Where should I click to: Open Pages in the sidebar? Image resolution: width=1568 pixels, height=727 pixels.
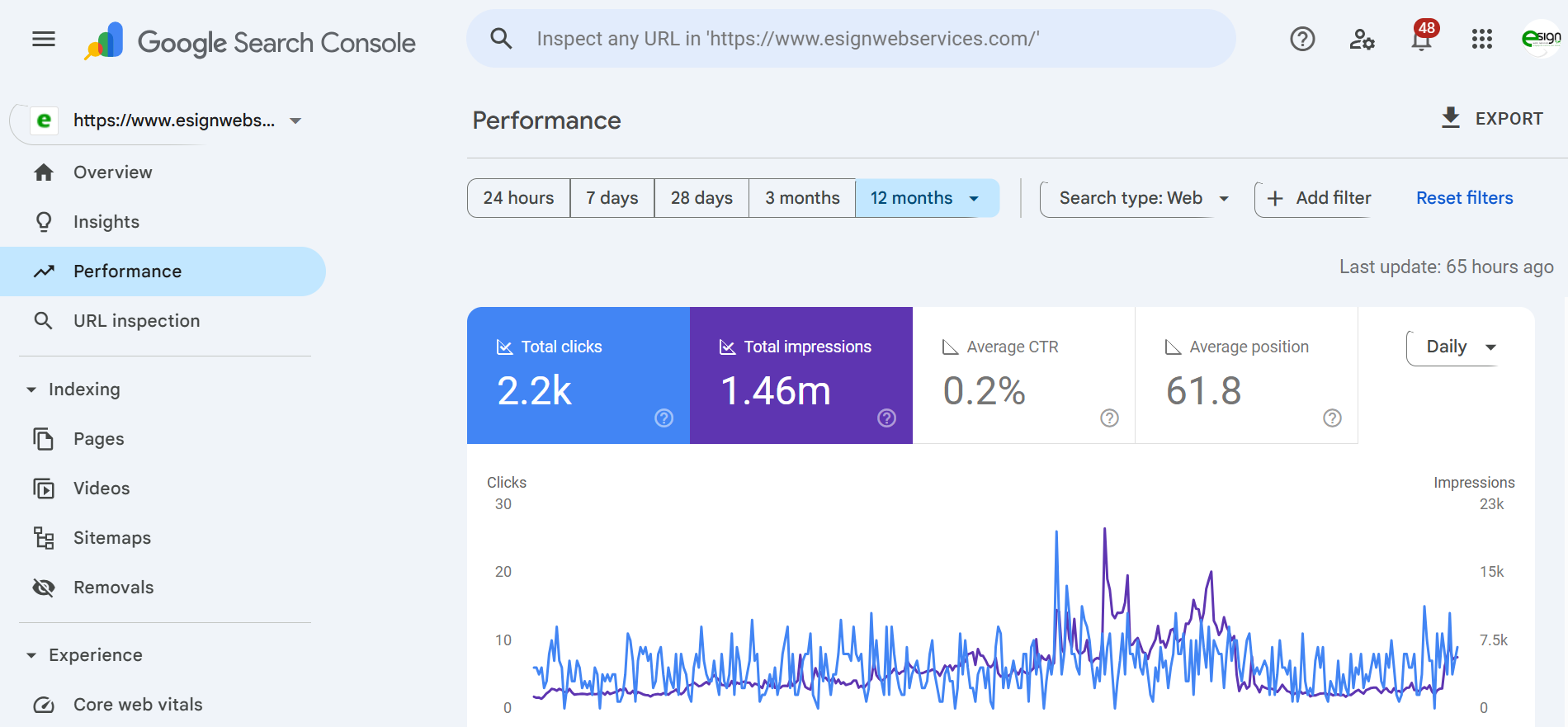click(163, 439)
